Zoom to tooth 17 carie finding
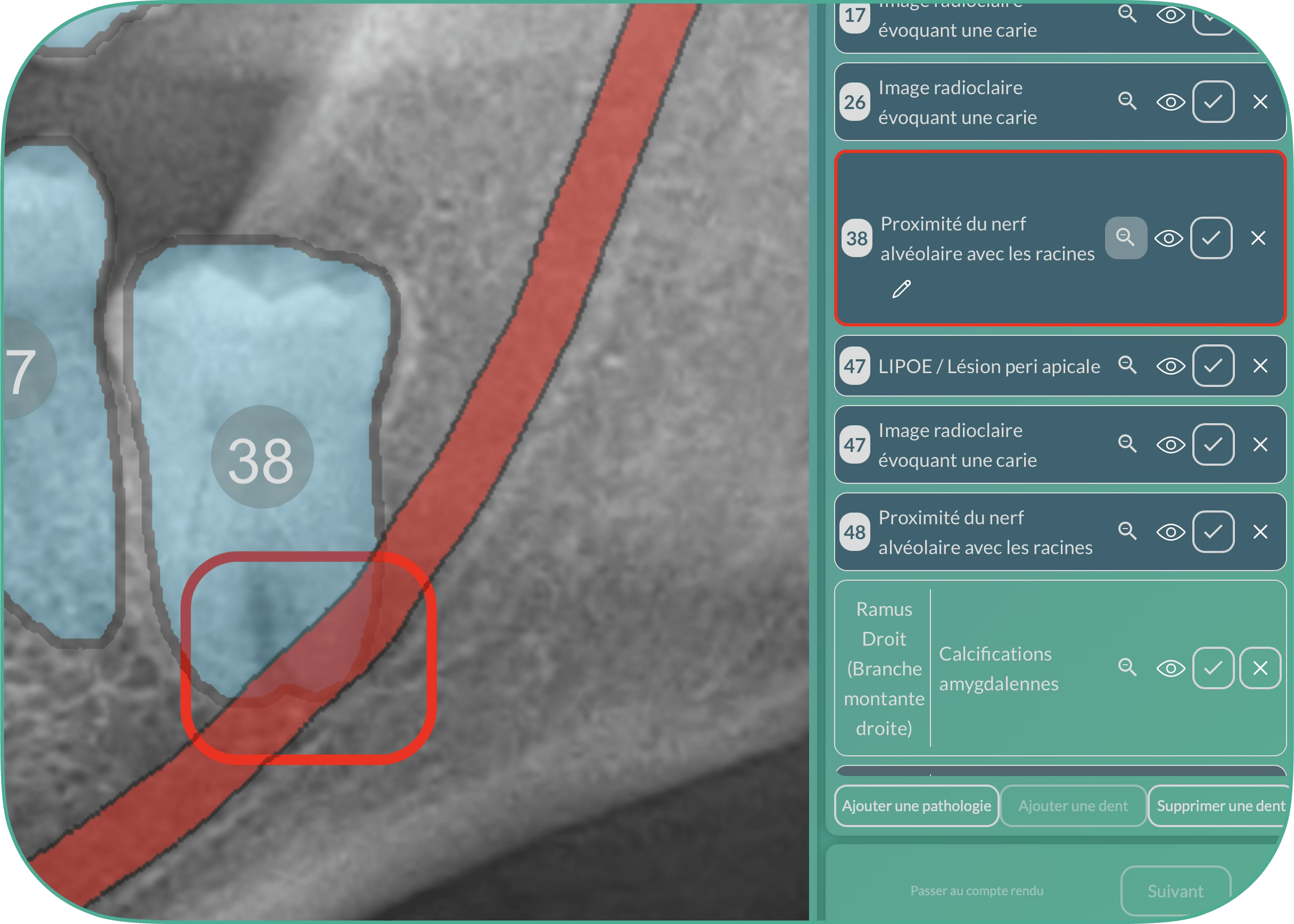This screenshot has width=1294, height=924. 1127,14
